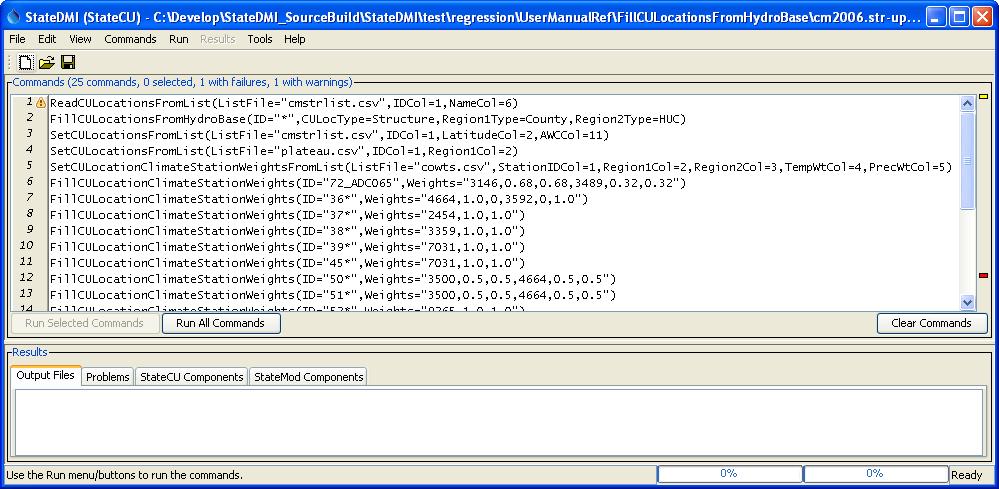The height and width of the screenshot is (489, 999).
Task: Click Run All Commands button
Action: [x=221, y=323]
